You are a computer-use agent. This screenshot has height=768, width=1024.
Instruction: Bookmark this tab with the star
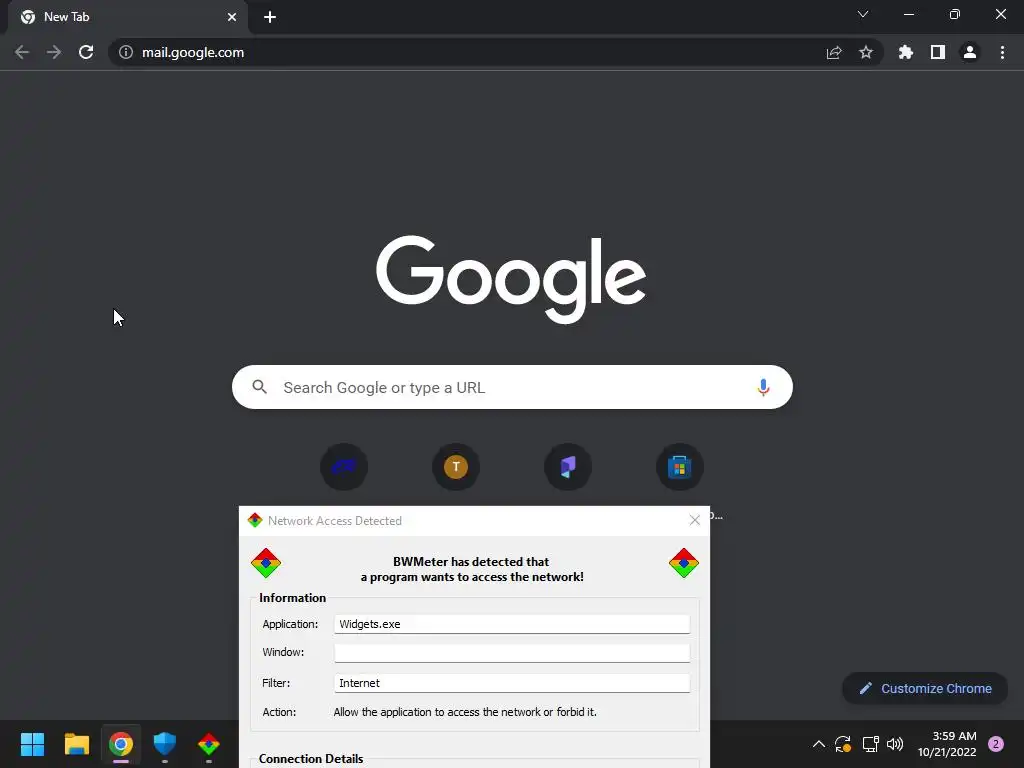(866, 52)
